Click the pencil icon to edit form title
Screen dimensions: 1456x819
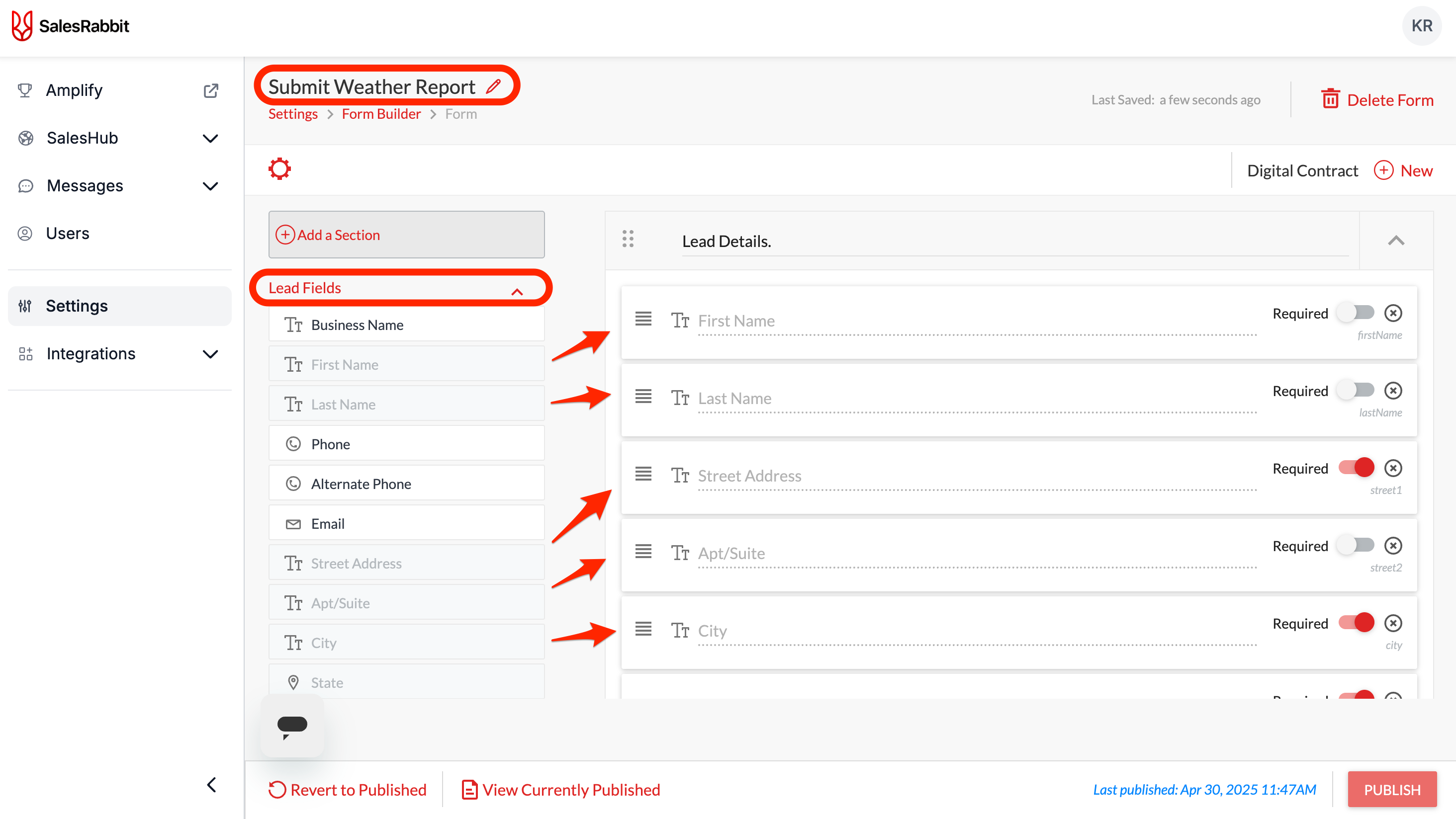tap(493, 86)
